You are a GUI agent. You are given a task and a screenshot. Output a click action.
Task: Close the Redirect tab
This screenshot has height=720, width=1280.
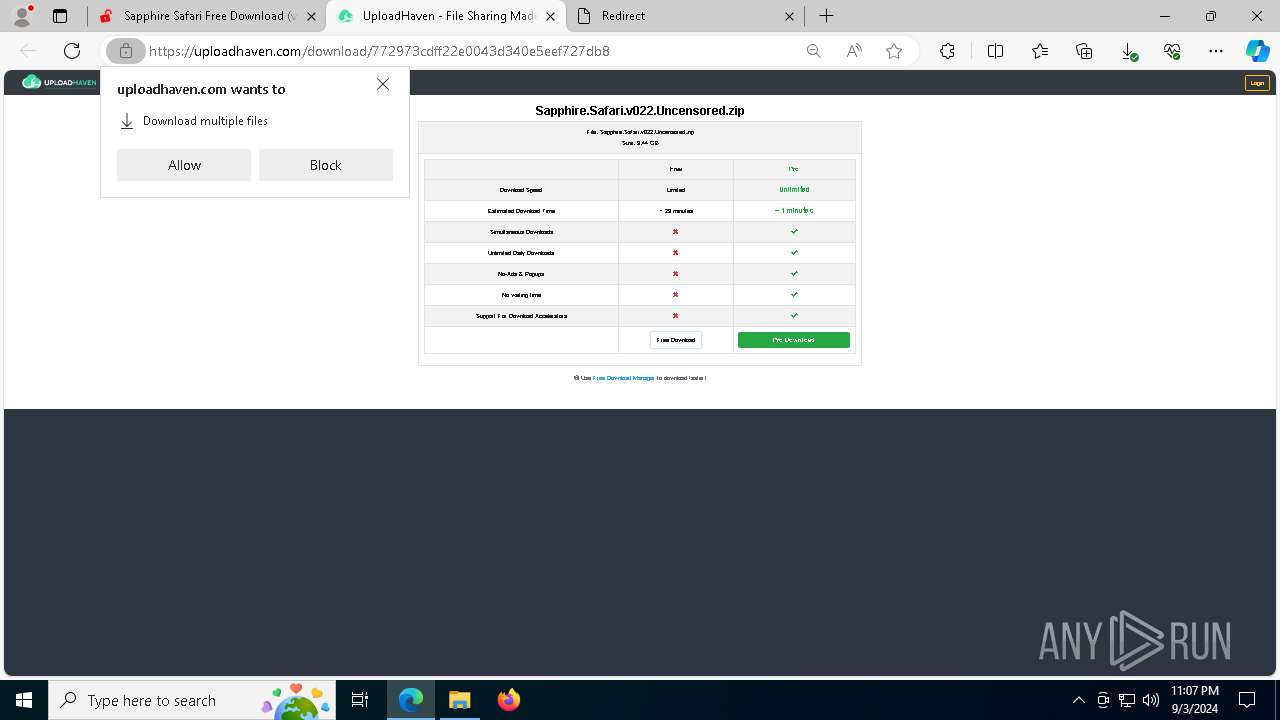tap(789, 16)
